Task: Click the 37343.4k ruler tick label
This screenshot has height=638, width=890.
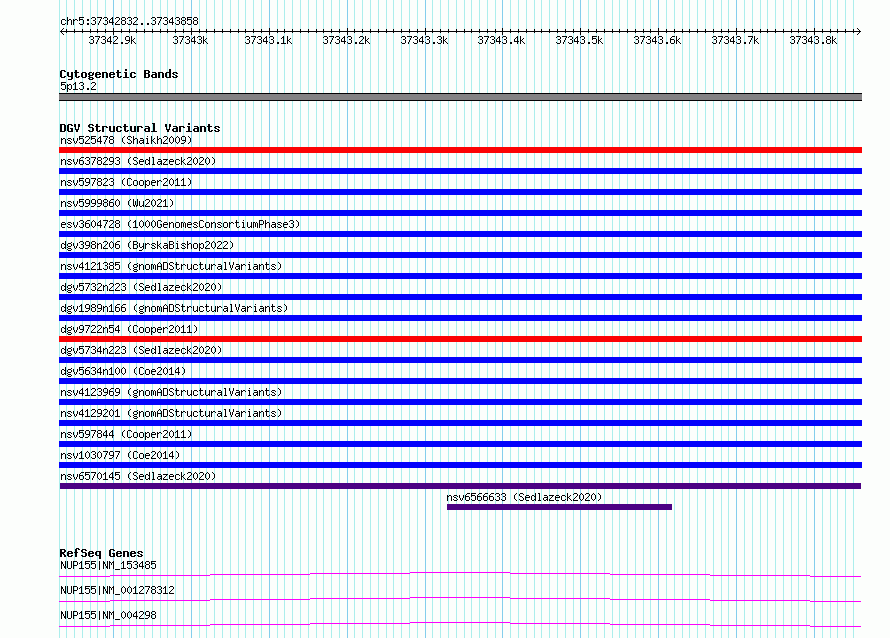Action: 501,40
